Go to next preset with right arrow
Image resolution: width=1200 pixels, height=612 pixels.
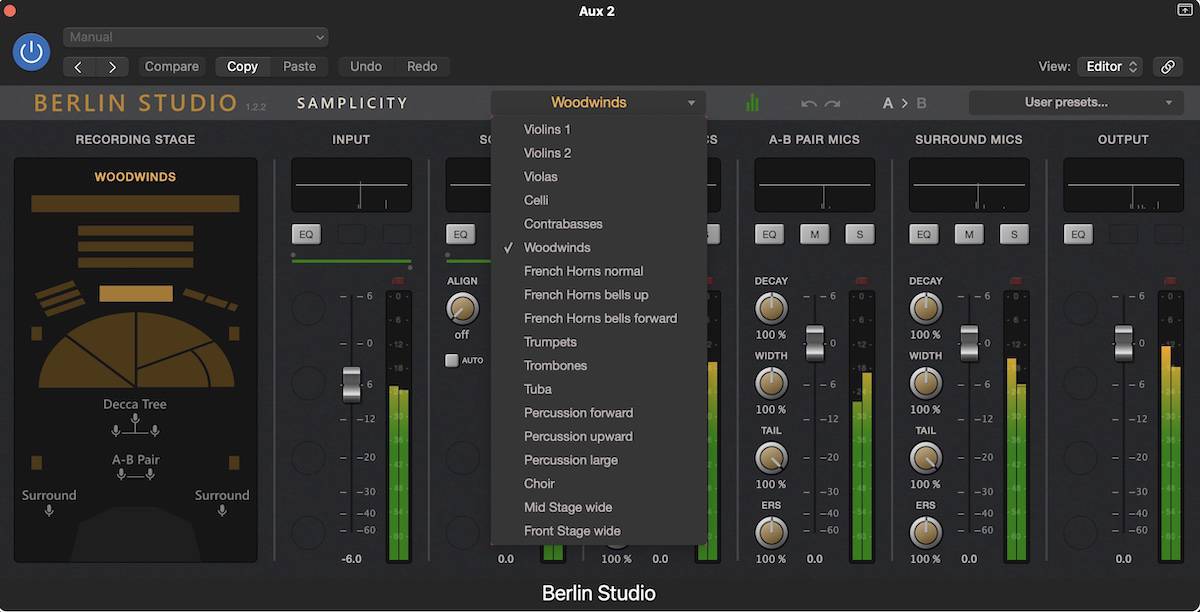coord(112,67)
